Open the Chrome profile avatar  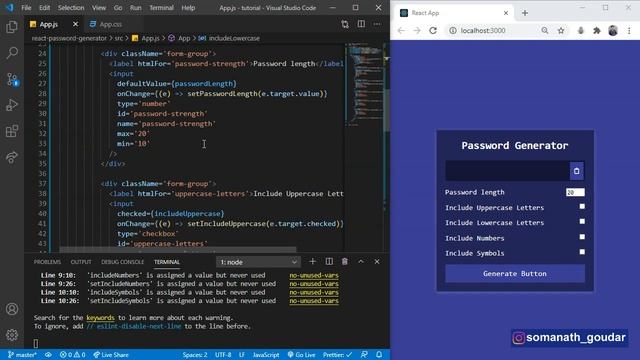[613, 31]
